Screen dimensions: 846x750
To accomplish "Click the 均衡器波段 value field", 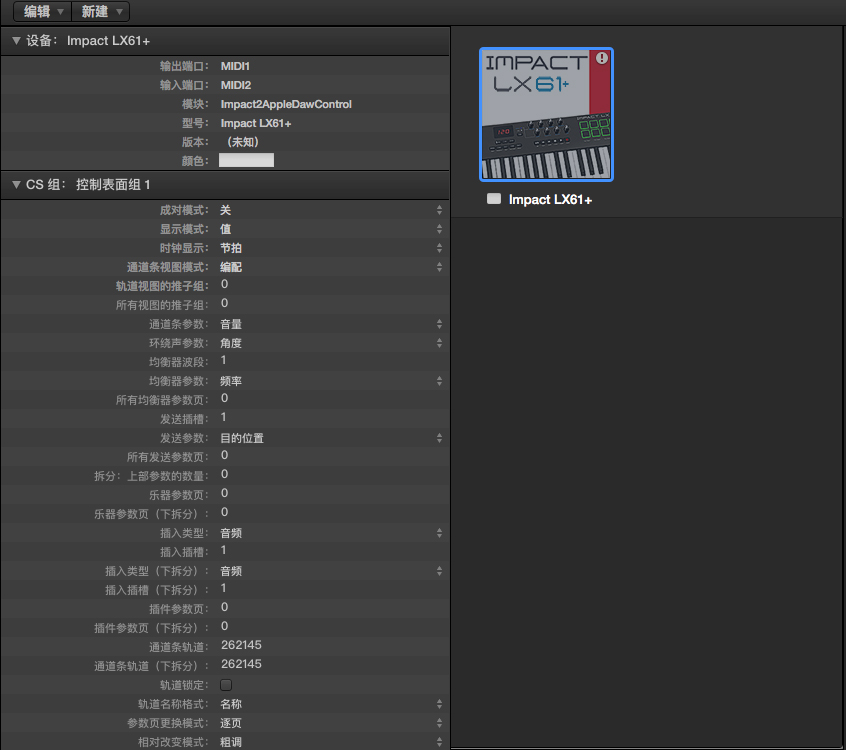I will [224, 361].
